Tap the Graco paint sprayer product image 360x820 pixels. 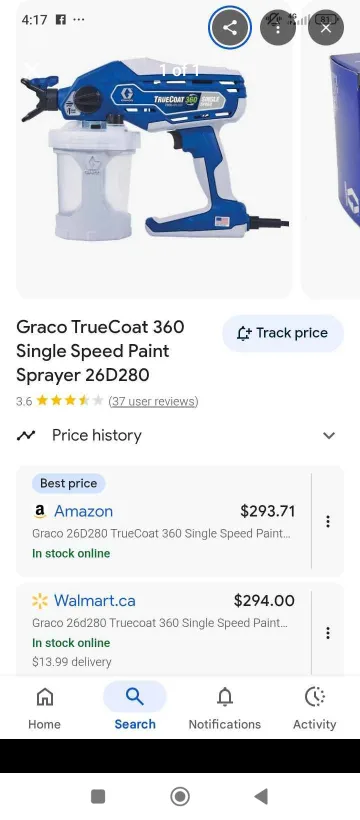pos(154,149)
